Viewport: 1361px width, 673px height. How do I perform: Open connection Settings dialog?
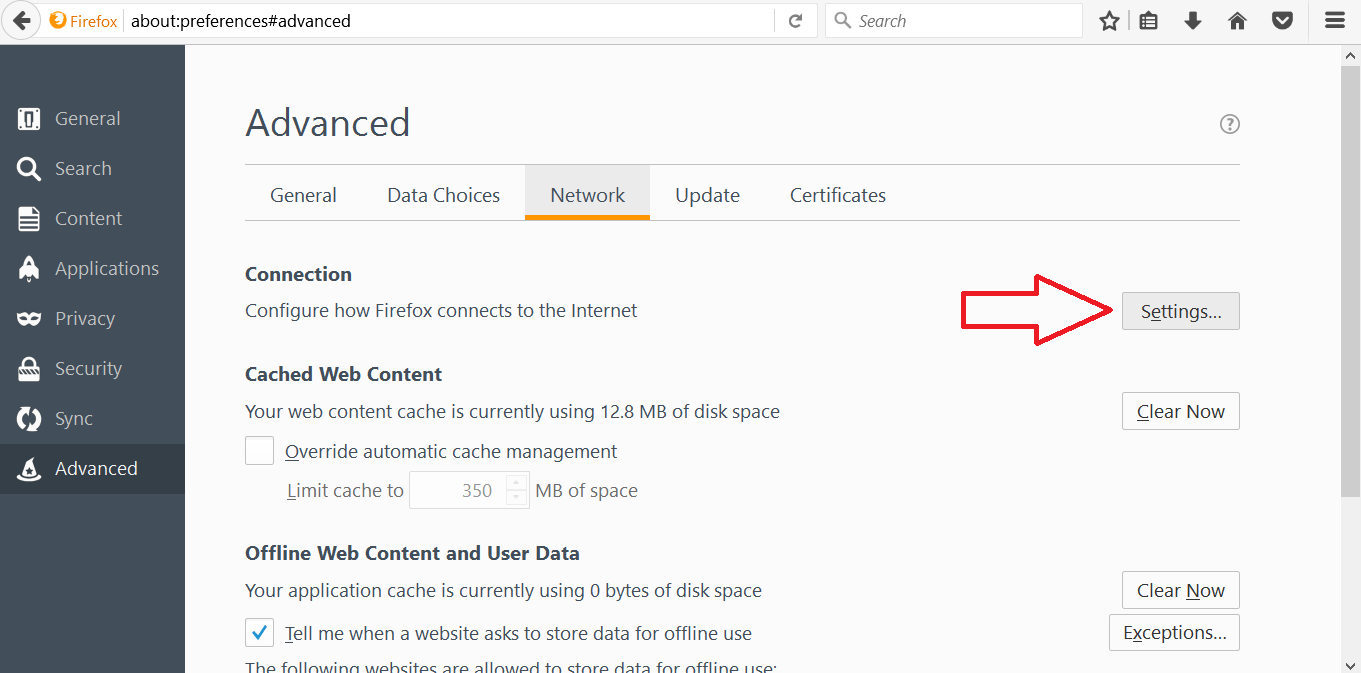(x=1180, y=311)
